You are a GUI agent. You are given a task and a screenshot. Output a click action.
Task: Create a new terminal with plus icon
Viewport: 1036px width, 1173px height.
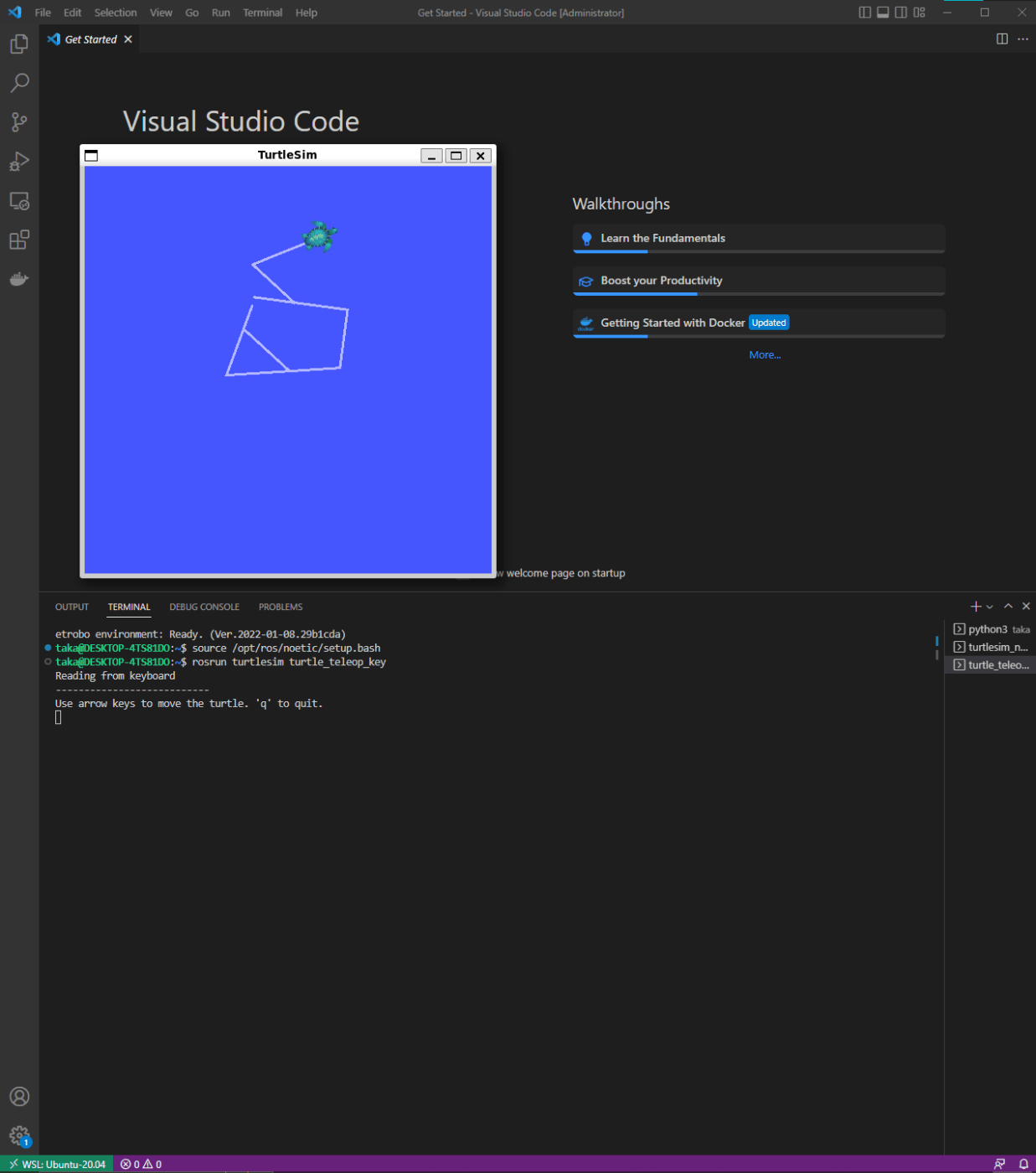(975, 607)
